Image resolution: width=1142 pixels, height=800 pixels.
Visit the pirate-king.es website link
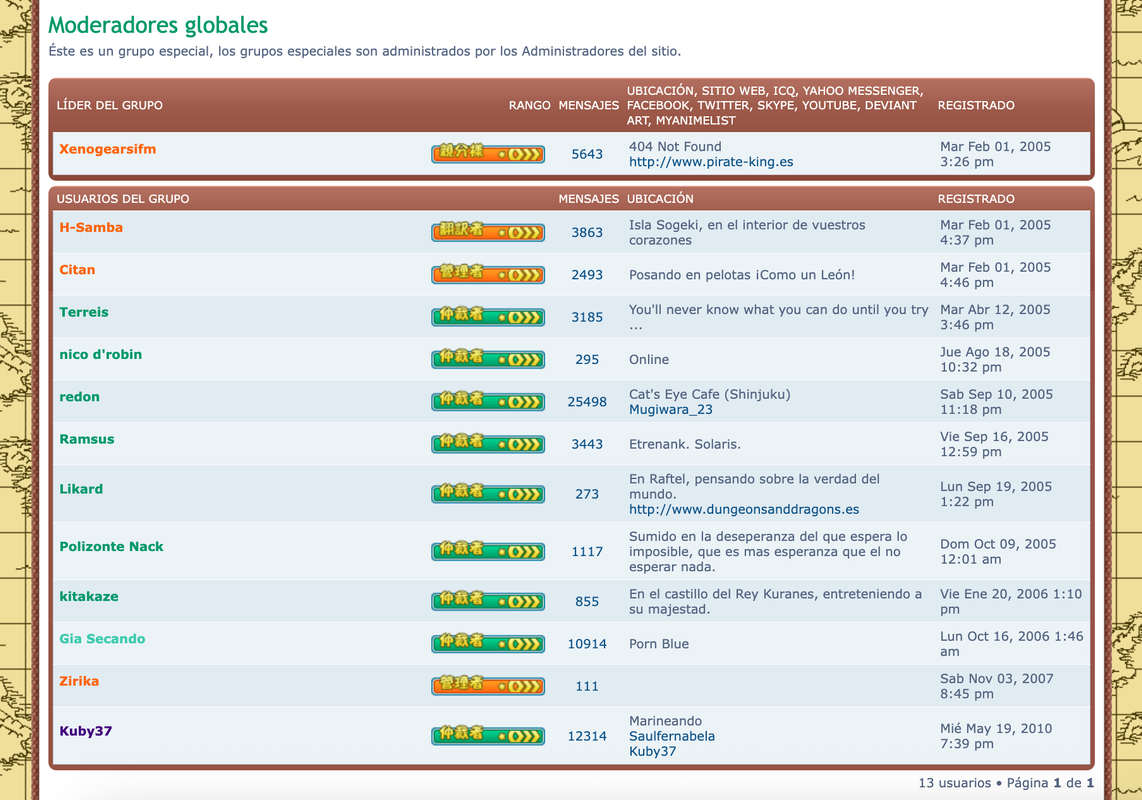point(711,162)
